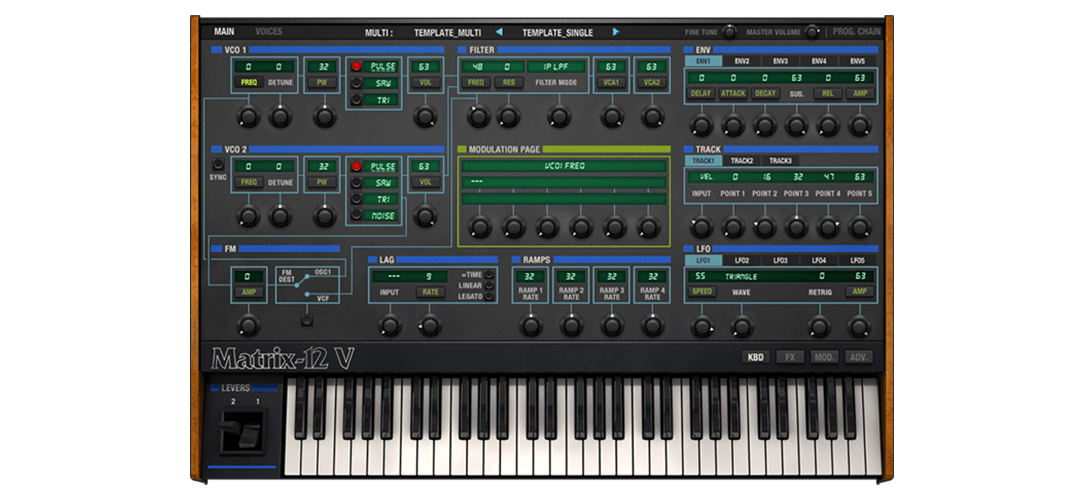The width and height of the screenshot is (1084, 500).
Task: Toggle the LAG LEGATO switch
Action: (489, 297)
